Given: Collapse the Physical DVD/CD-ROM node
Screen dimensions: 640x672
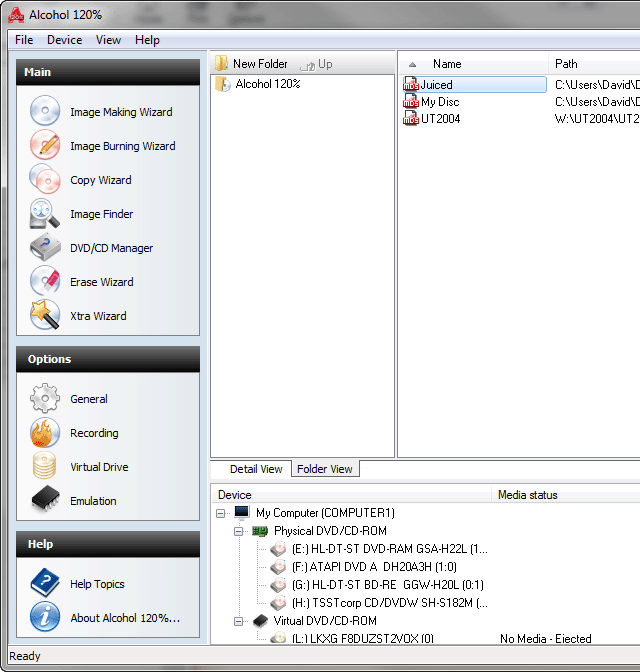Looking at the screenshot, I should (x=239, y=531).
